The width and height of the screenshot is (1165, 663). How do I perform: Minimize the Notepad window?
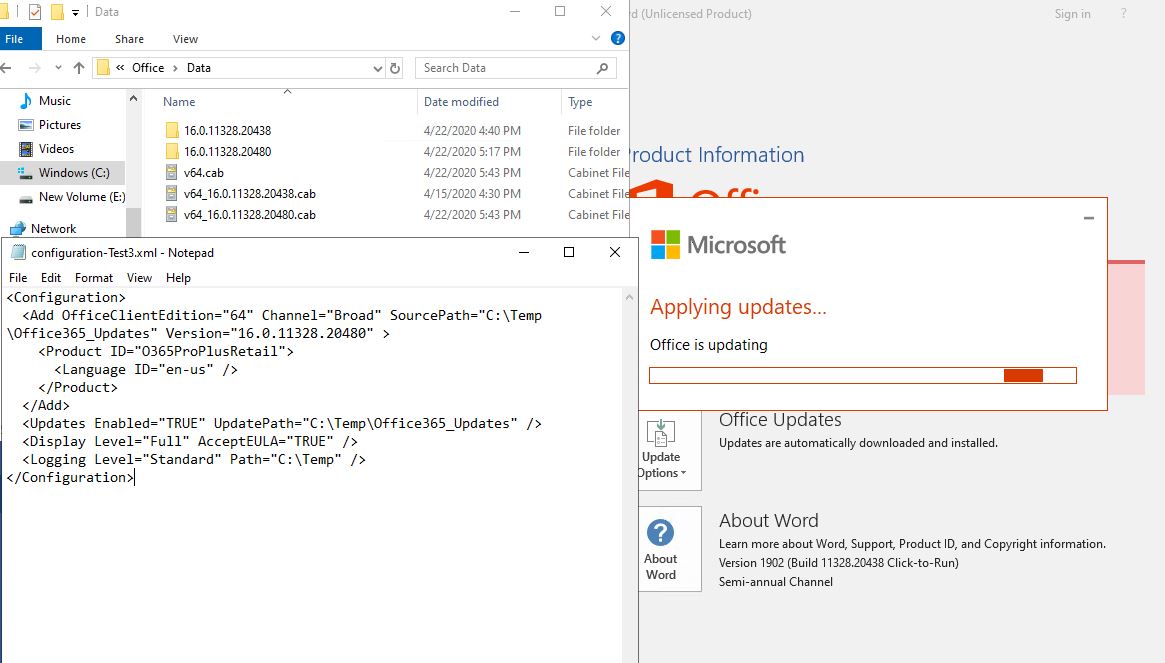(x=524, y=252)
